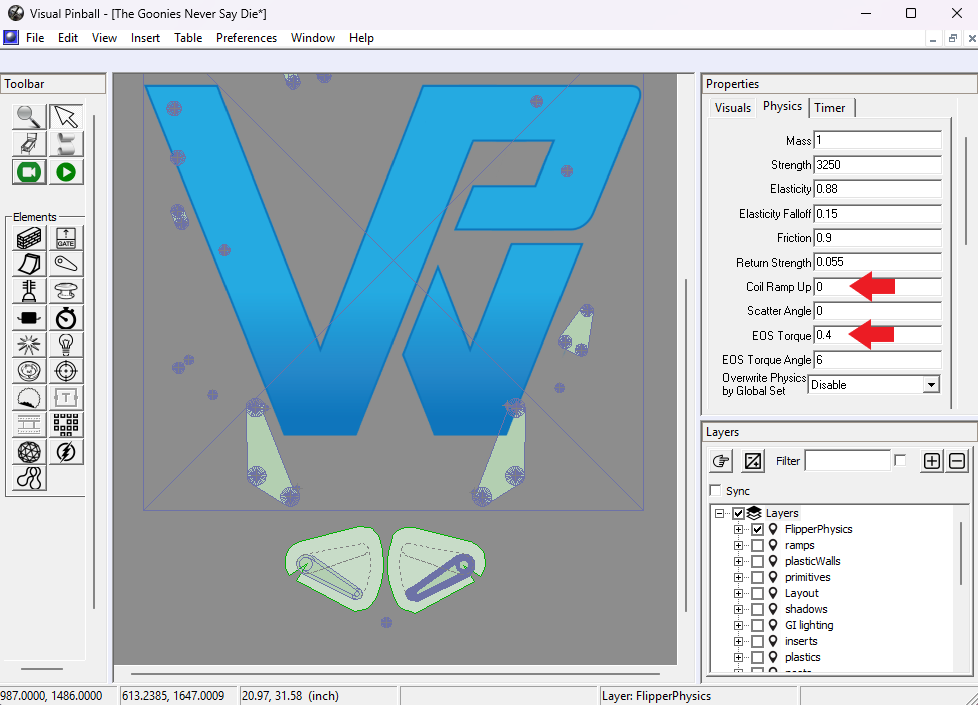This screenshot has width=978, height=705.
Task: Click the green Play table button
Action: pos(65,172)
